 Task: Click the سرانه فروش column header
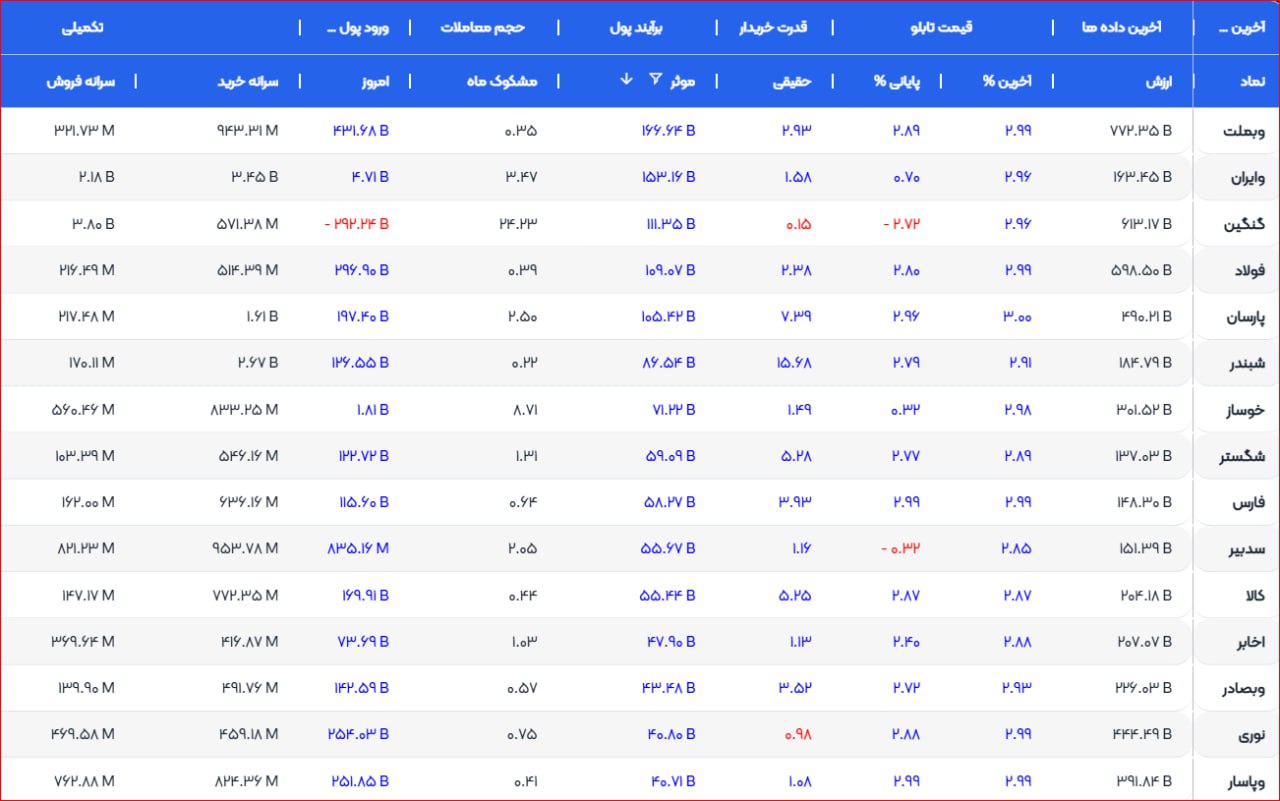pyautogui.click(x=81, y=81)
